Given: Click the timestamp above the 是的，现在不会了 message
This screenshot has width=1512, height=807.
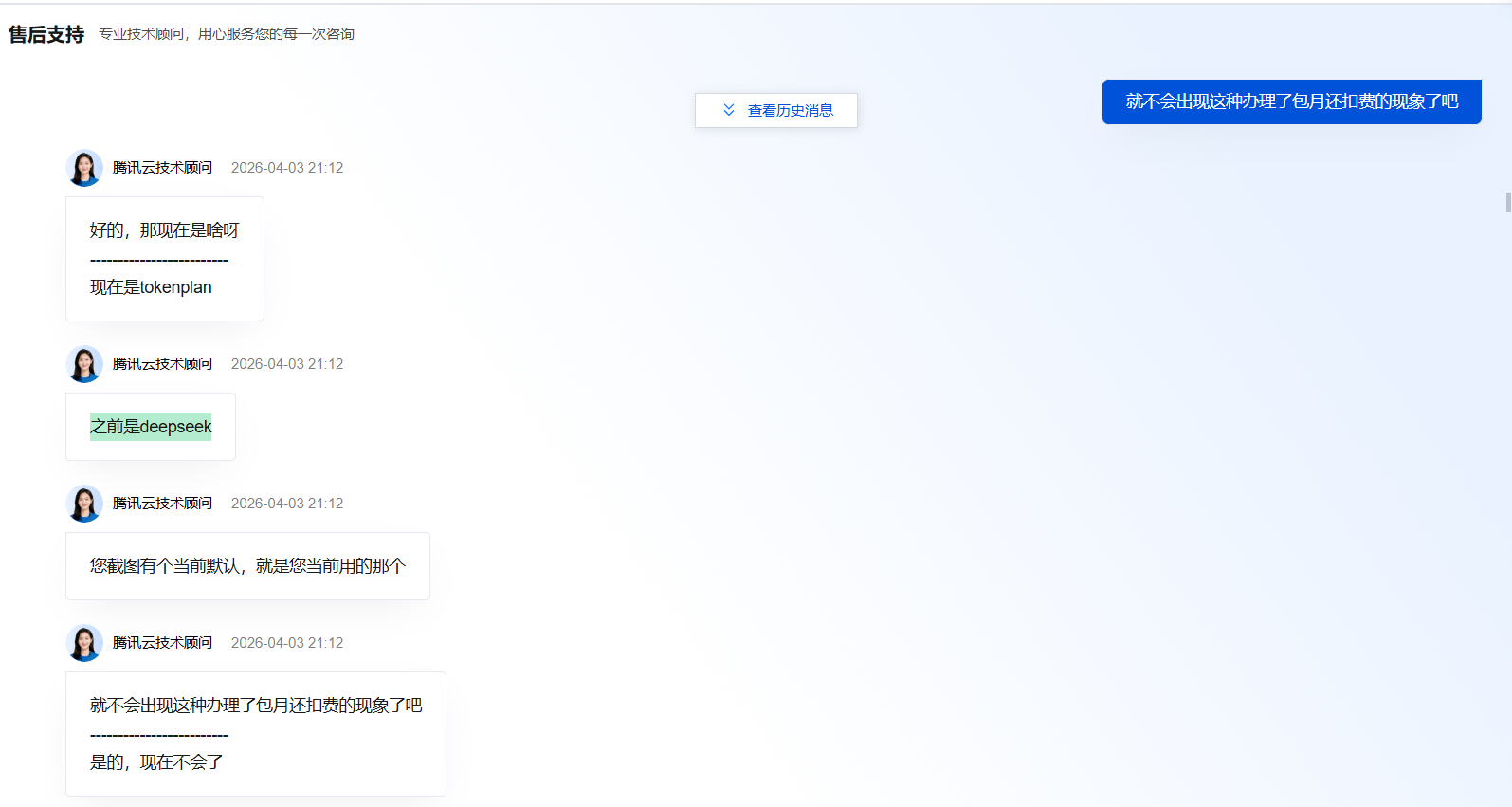Looking at the screenshot, I should click(287, 643).
